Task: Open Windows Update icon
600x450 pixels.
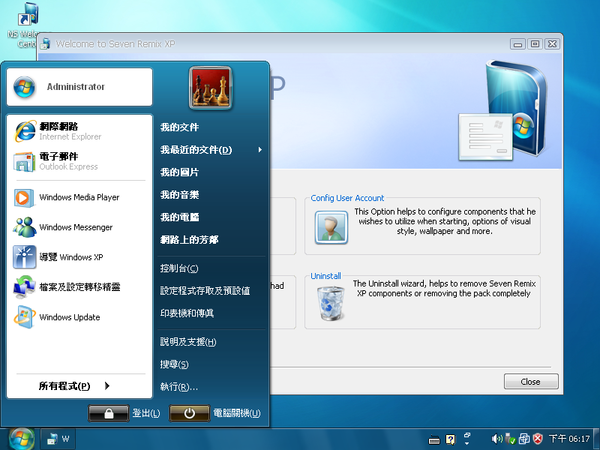Action: click(x=24, y=317)
